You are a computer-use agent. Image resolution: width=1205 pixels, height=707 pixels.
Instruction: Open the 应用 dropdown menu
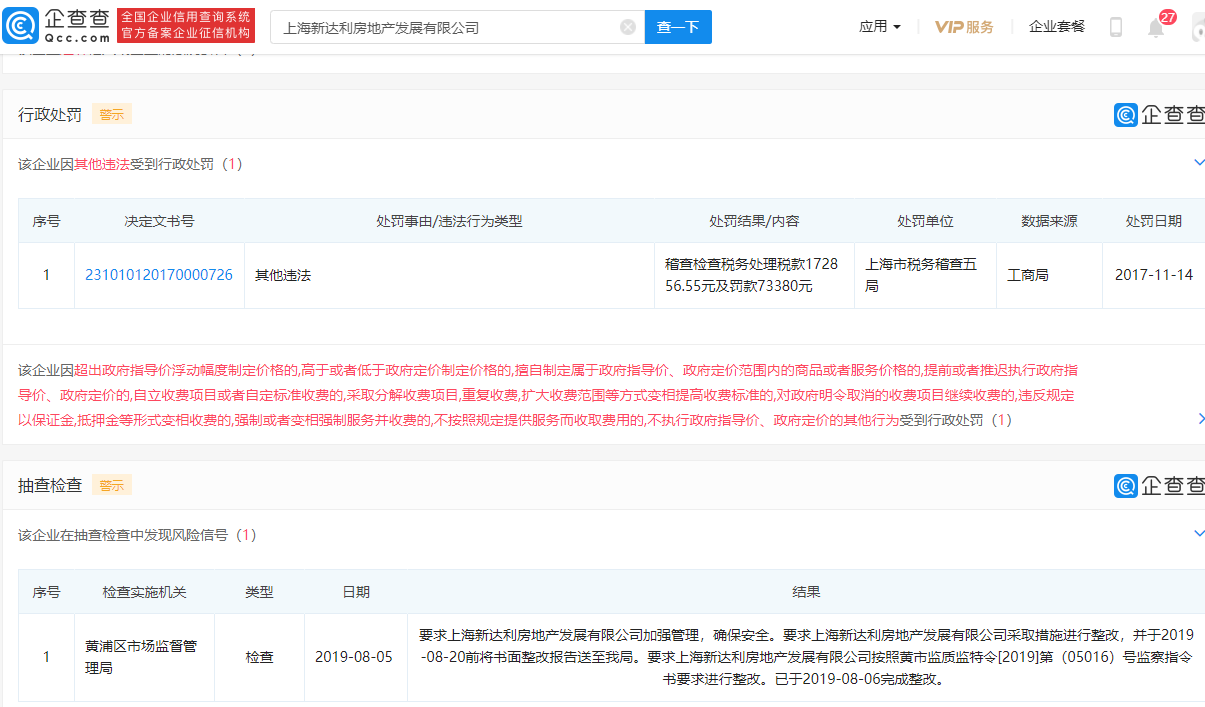pos(880,27)
